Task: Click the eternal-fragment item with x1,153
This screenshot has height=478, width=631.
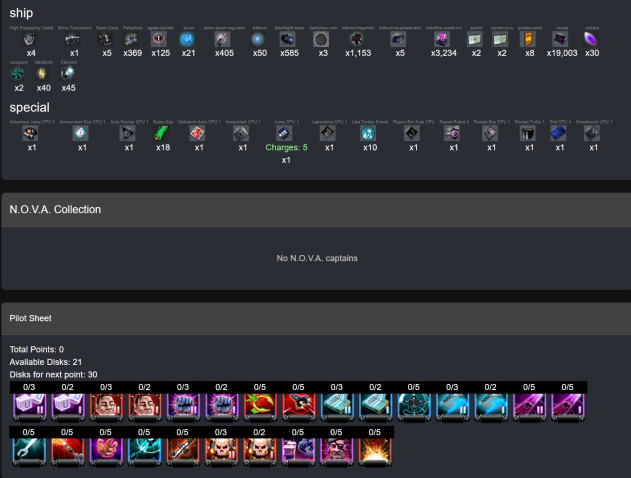Action: click(x=357, y=39)
